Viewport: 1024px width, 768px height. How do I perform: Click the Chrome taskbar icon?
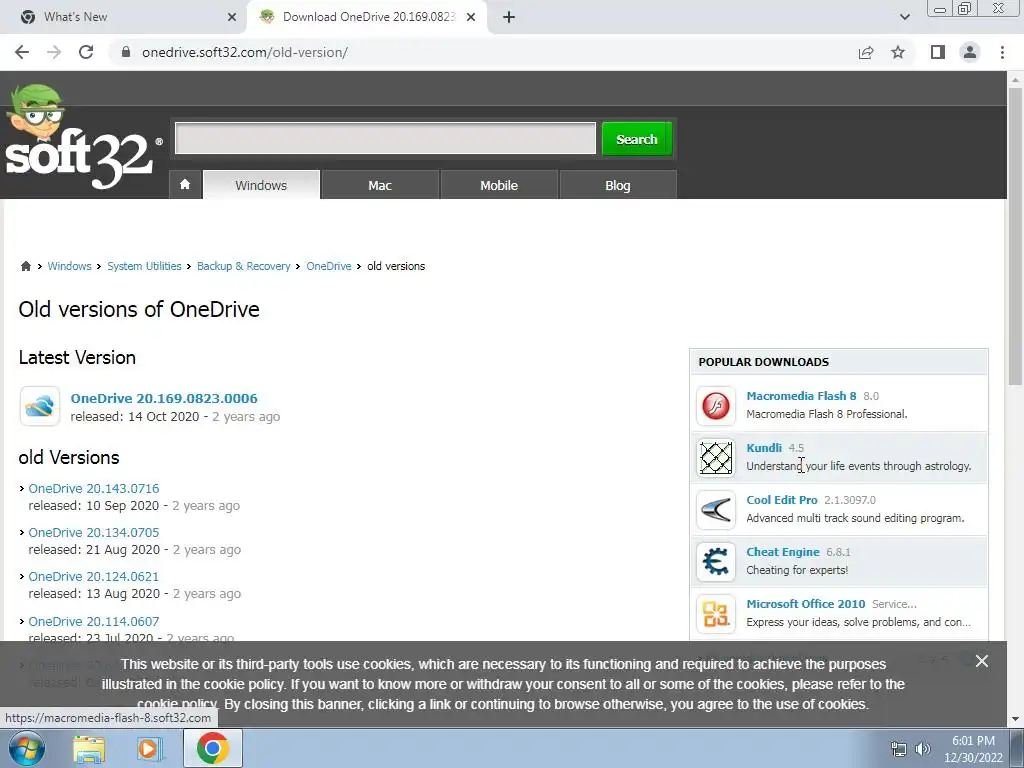[213, 748]
